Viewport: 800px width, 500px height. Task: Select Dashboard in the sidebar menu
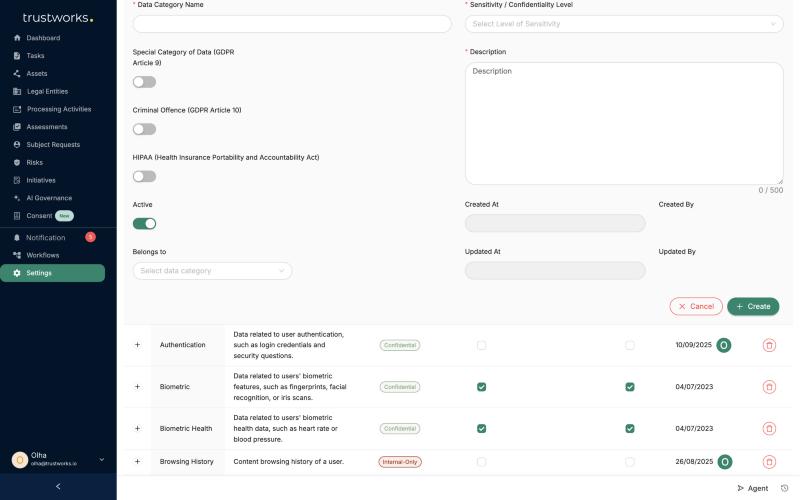[x=43, y=38]
